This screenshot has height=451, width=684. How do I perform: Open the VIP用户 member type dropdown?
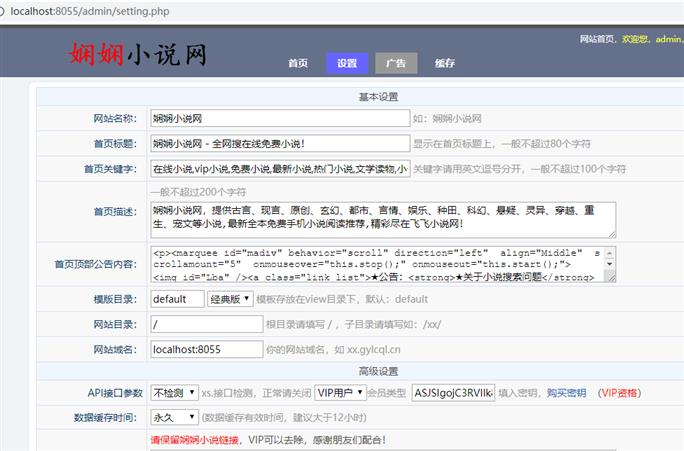point(340,393)
